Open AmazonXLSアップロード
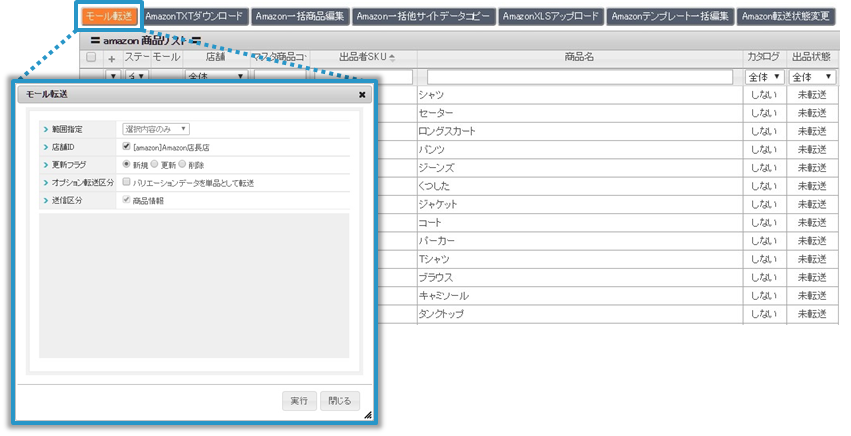The image size is (851, 436). [x=551, y=16]
